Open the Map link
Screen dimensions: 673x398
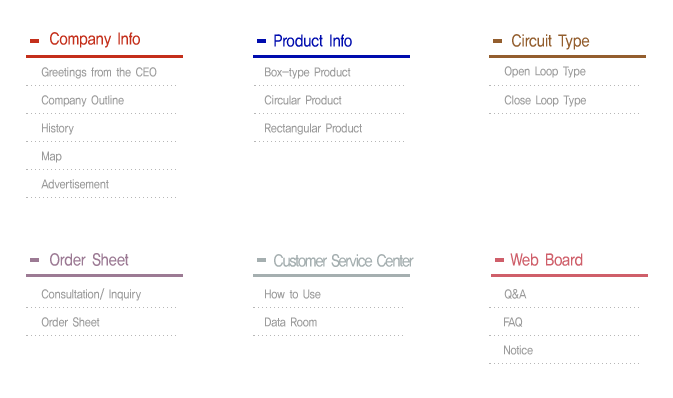coord(52,156)
